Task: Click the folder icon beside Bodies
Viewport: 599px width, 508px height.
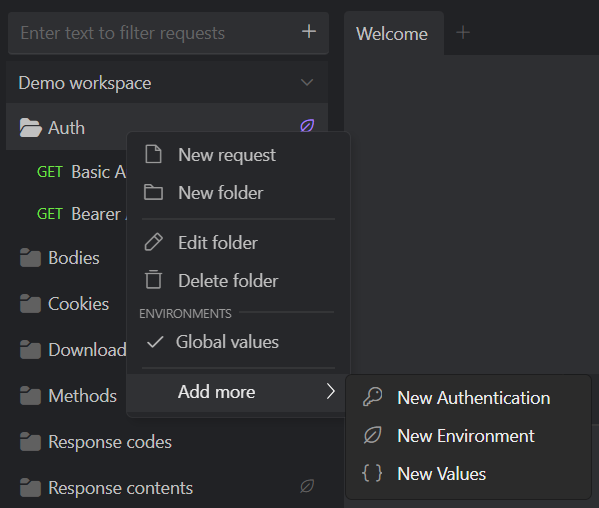Action: [30, 258]
